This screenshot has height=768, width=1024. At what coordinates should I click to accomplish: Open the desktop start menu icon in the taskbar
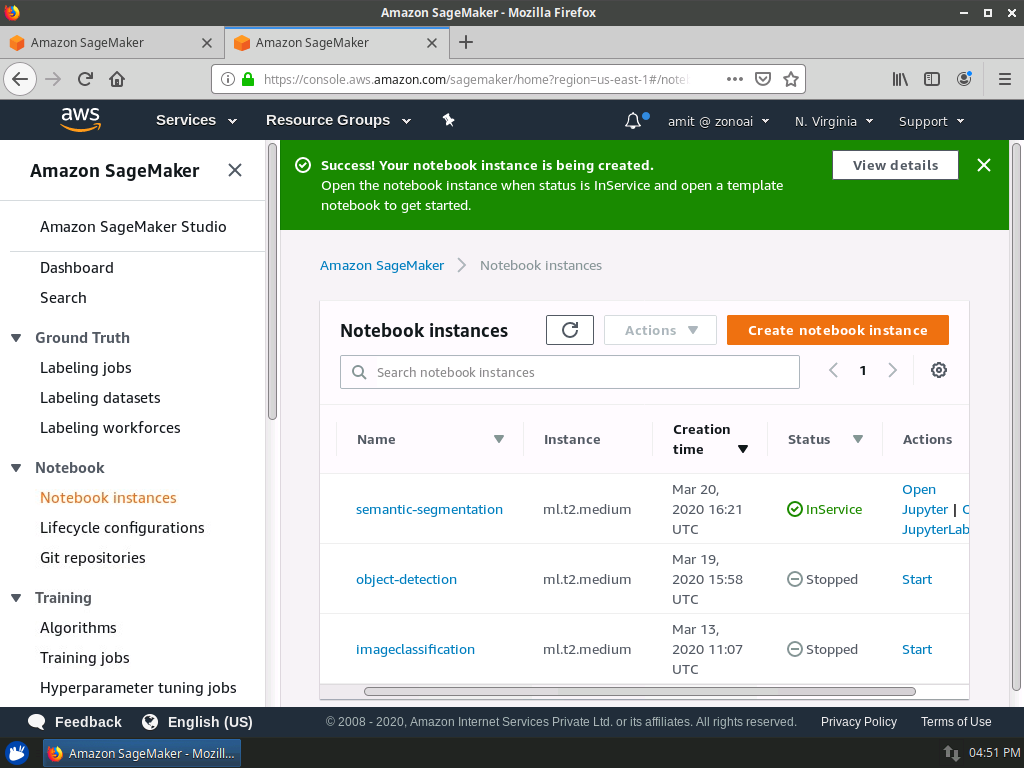pos(17,753)
